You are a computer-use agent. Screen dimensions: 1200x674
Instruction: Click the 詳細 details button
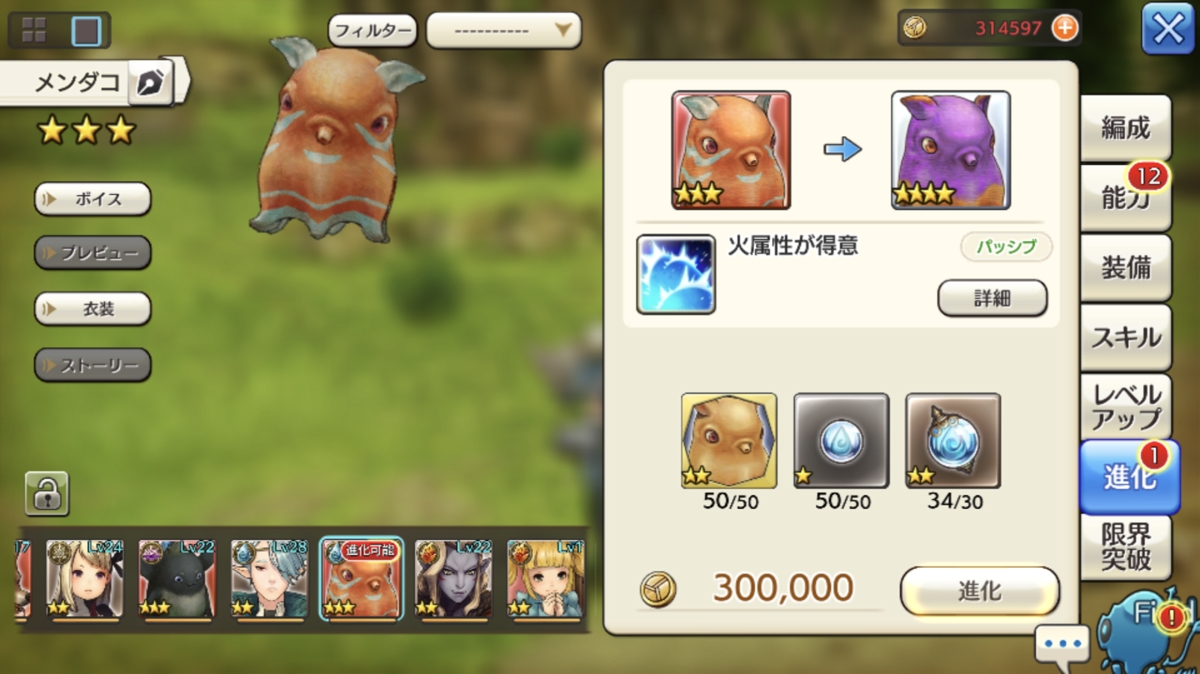(x=992, y=298)
